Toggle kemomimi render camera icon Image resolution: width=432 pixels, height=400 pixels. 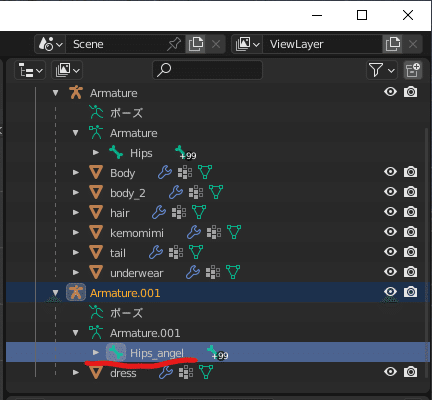(410, 232)
